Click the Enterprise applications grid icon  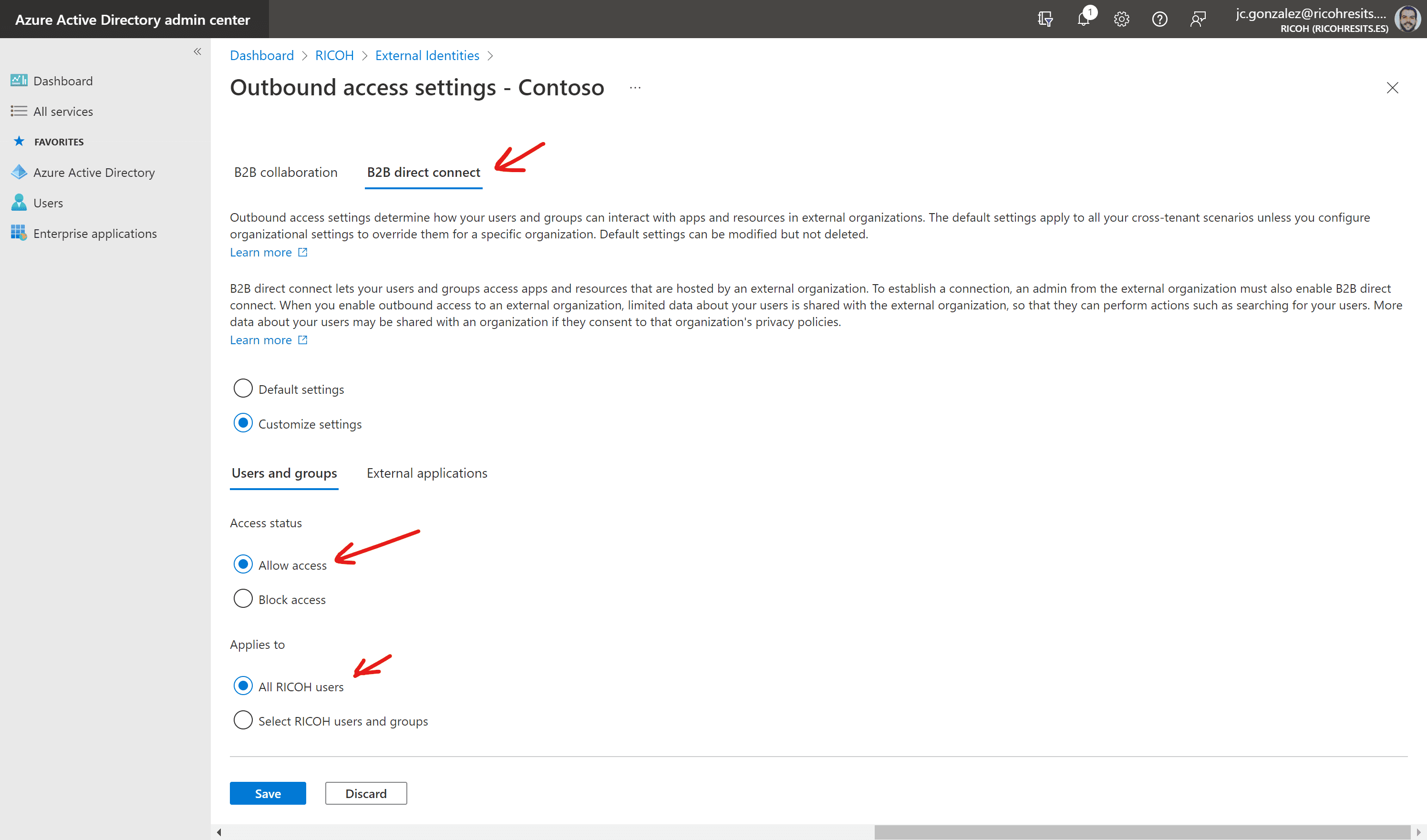(19, 233)
